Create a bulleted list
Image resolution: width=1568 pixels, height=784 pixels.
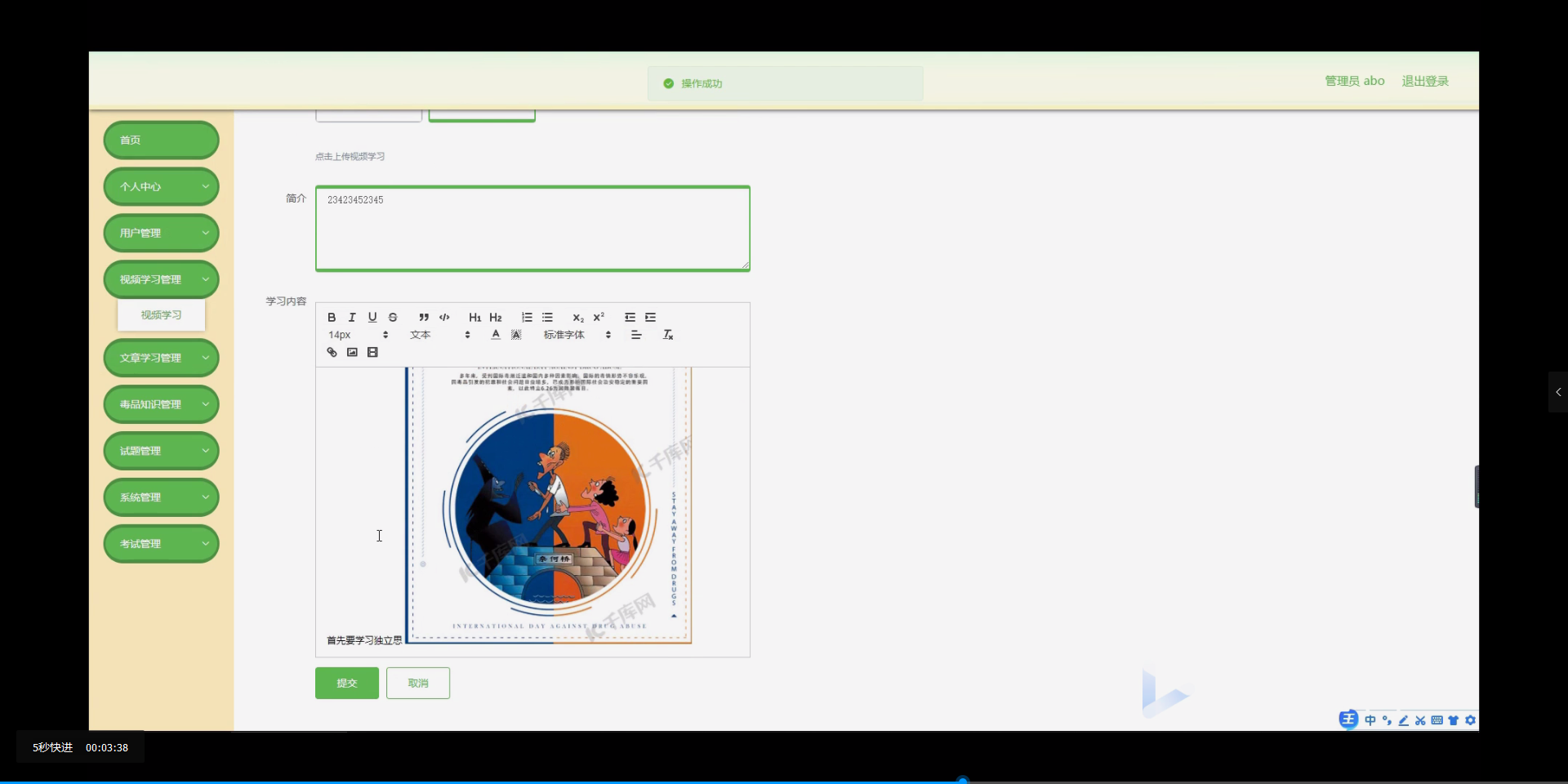547,317
